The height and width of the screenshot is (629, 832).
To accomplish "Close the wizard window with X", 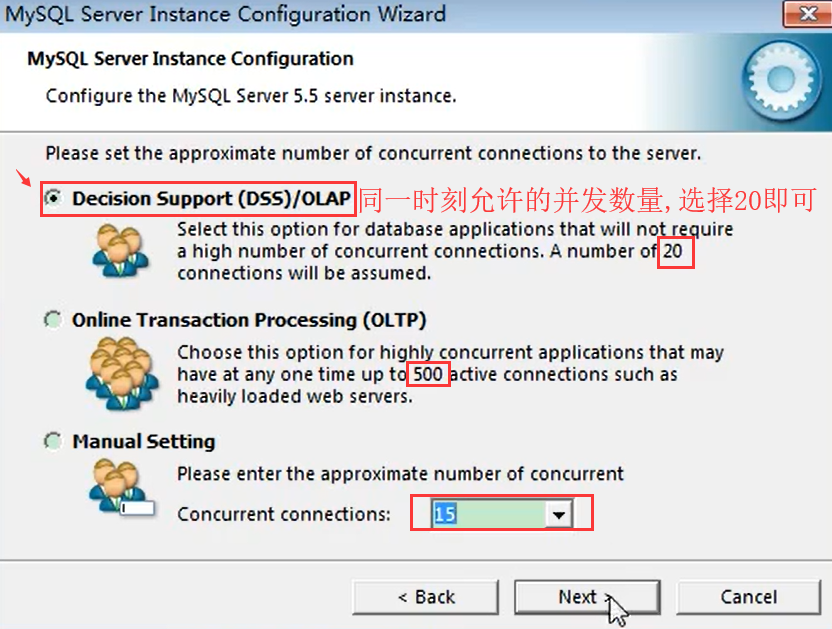I will [x=807, y=14].
